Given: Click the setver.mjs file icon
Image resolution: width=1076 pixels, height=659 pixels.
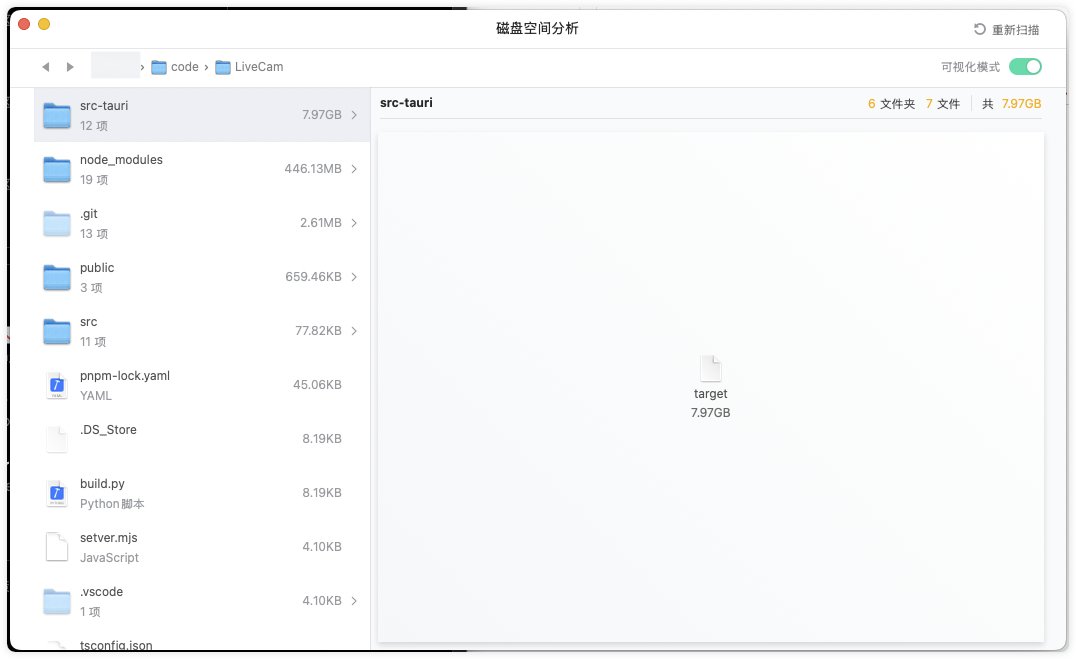Looking at the screenshot, I should 57,547.
